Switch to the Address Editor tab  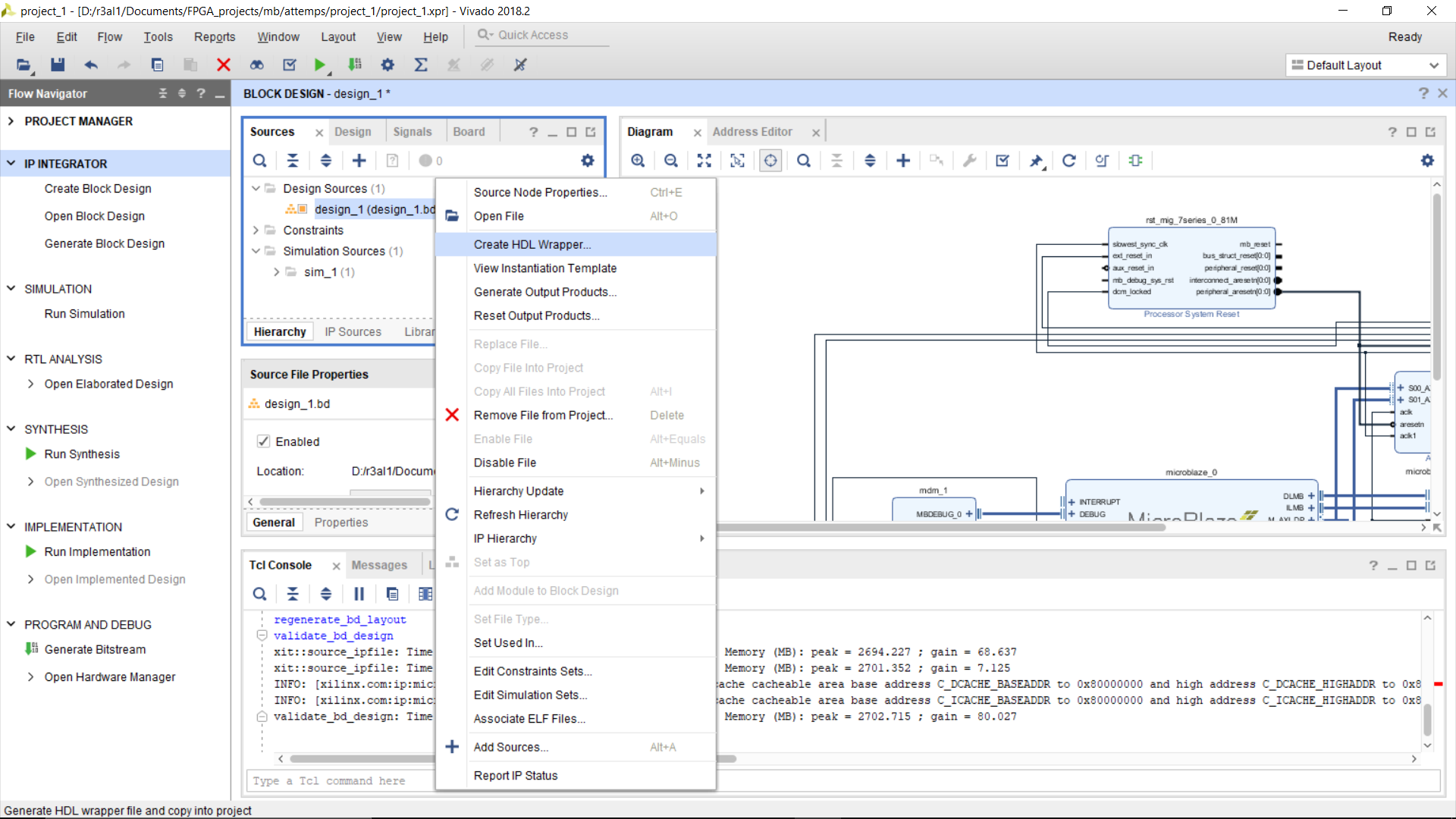click(754, 131)
